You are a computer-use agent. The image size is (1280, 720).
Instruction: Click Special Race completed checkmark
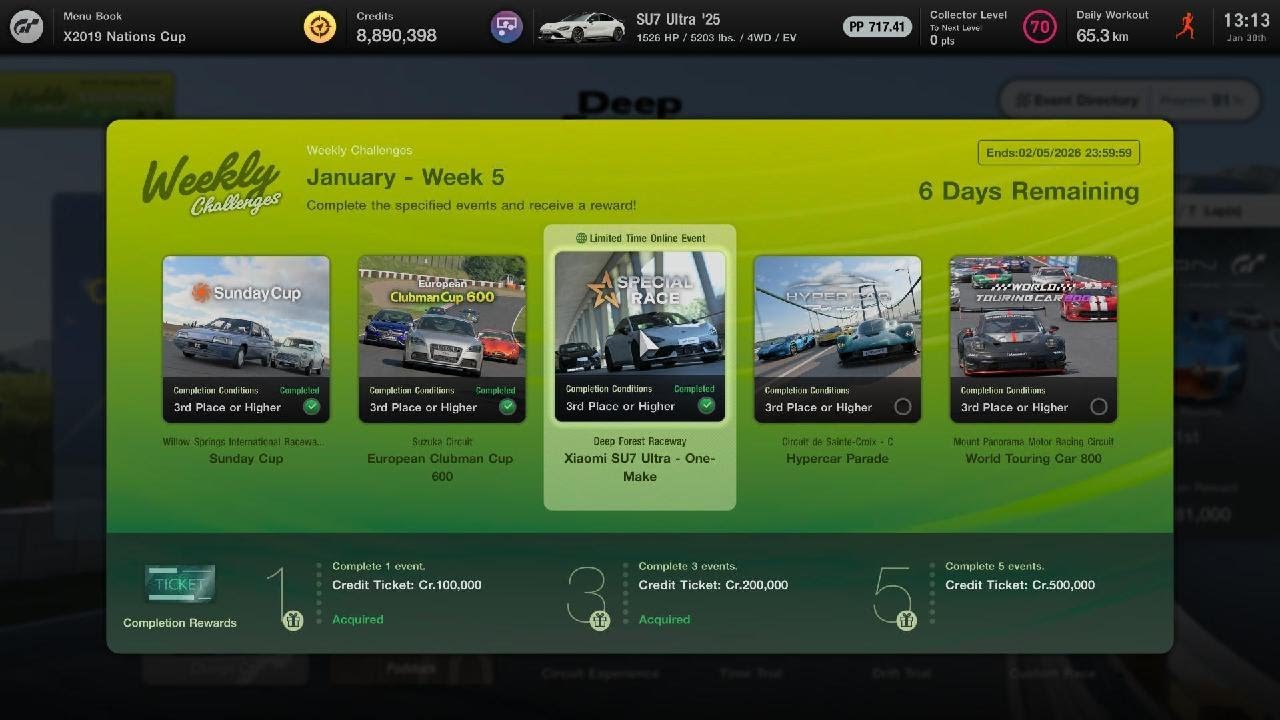pyautogui.click(x=706, y=405)
